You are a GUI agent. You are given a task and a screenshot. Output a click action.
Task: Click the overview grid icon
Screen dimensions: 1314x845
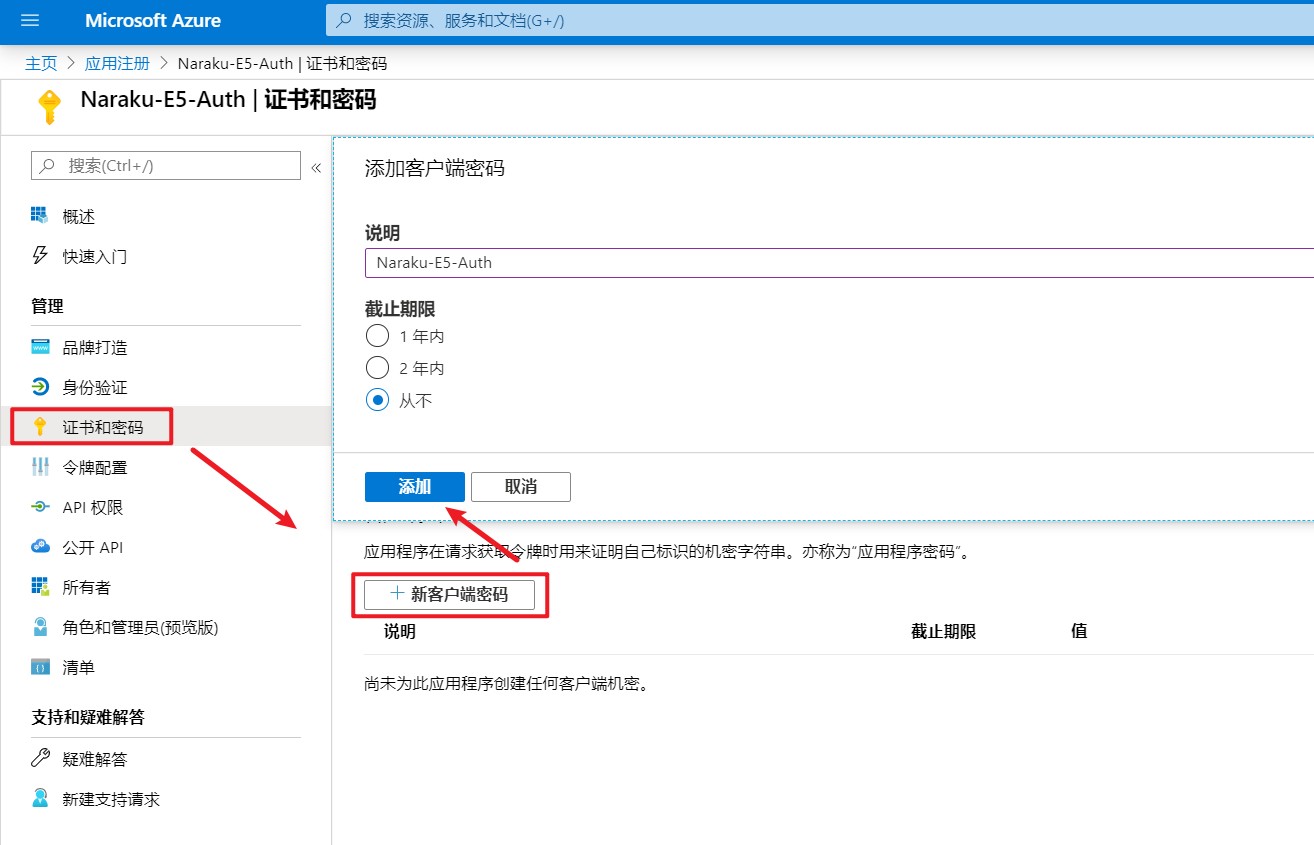40,216
